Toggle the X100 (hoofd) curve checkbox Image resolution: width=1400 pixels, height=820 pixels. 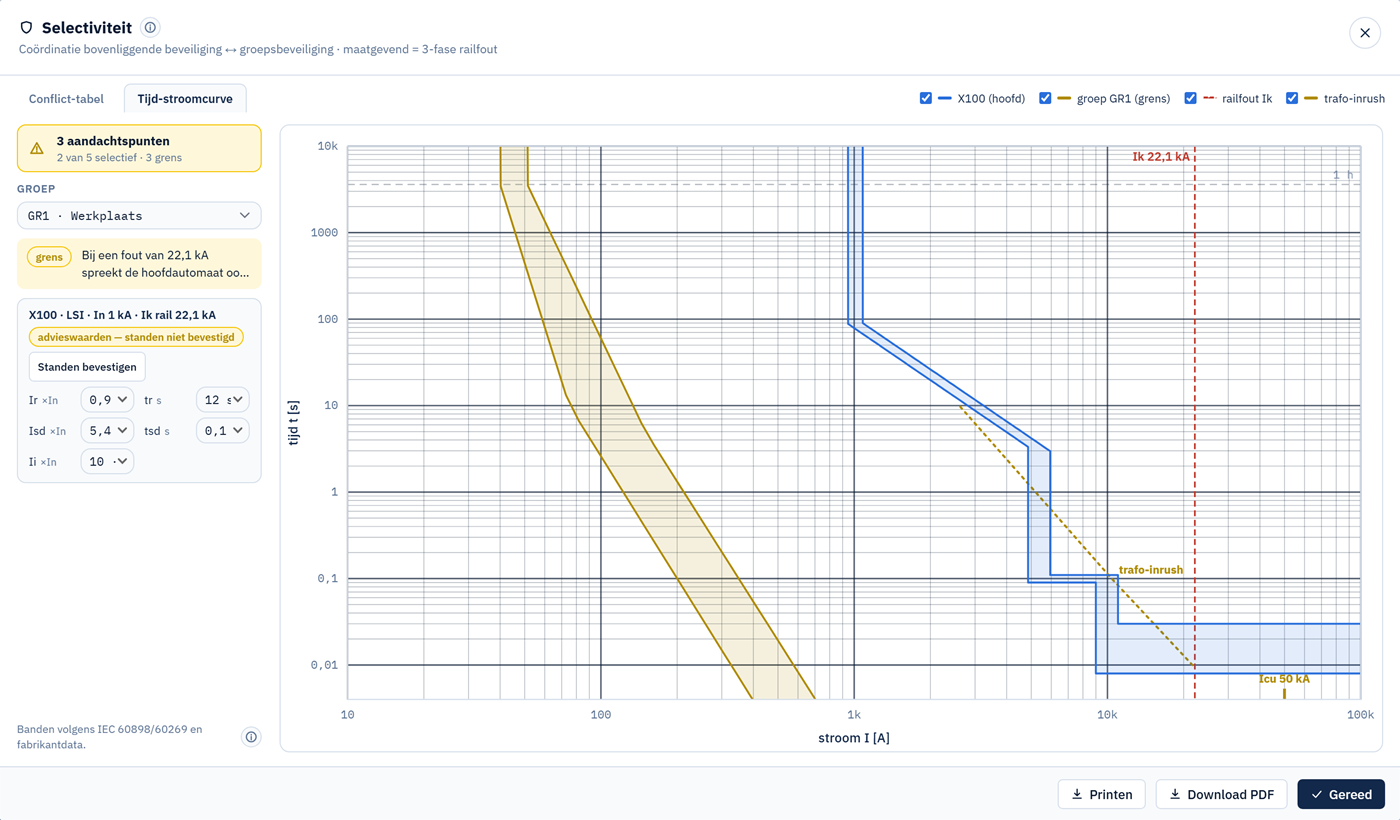pos(926,98)
